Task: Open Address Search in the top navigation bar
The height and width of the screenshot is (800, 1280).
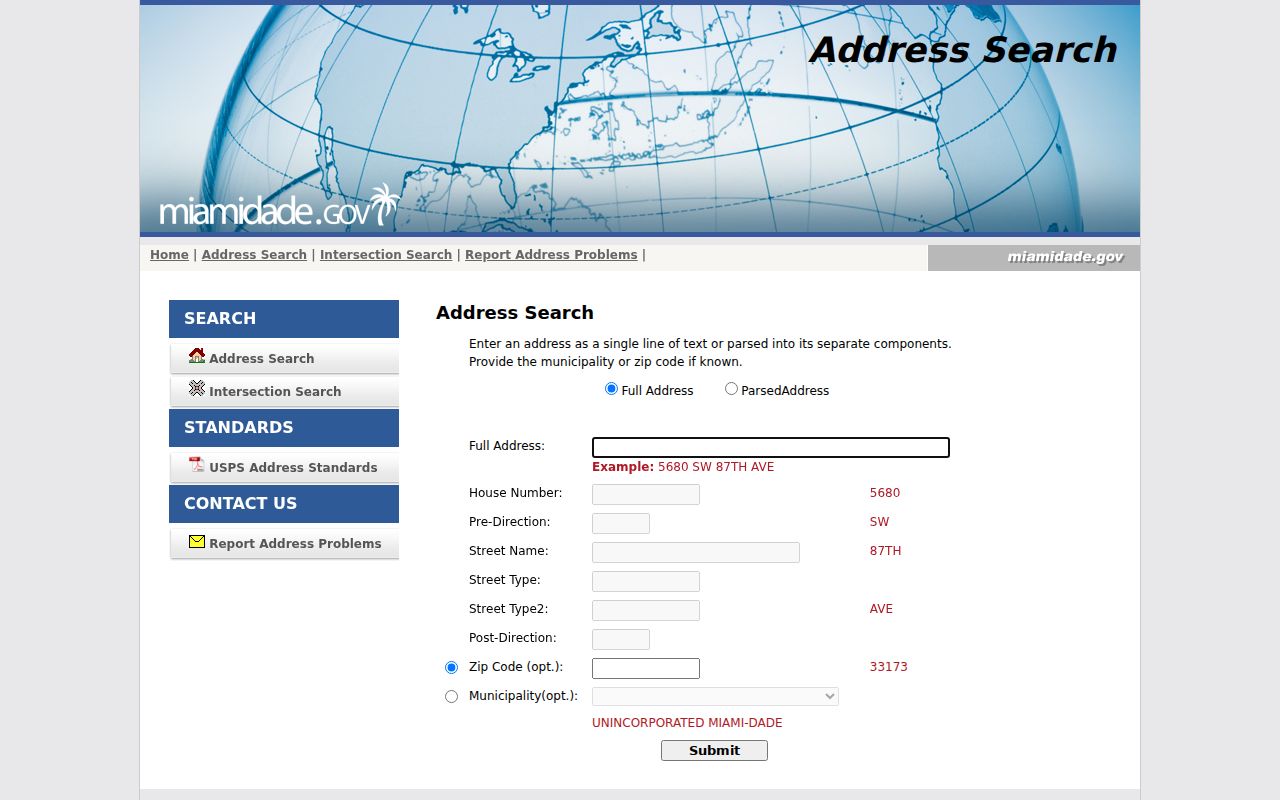Action: coord(254,255)
